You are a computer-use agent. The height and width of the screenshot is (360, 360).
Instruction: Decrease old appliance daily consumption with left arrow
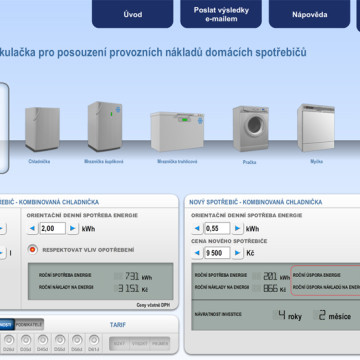[32, 229]
